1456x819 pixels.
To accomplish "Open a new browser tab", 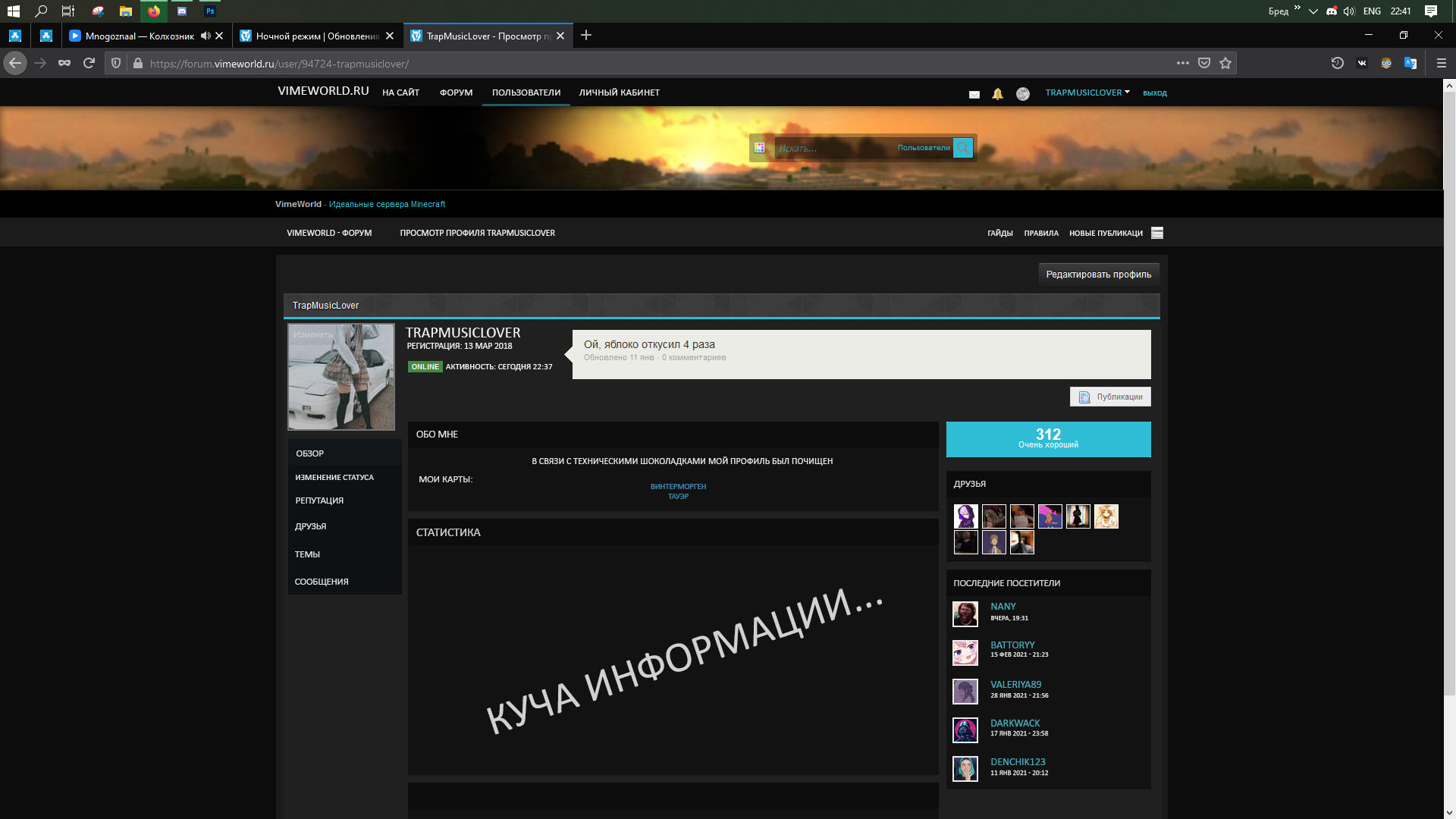I will (x=585, y=35).
